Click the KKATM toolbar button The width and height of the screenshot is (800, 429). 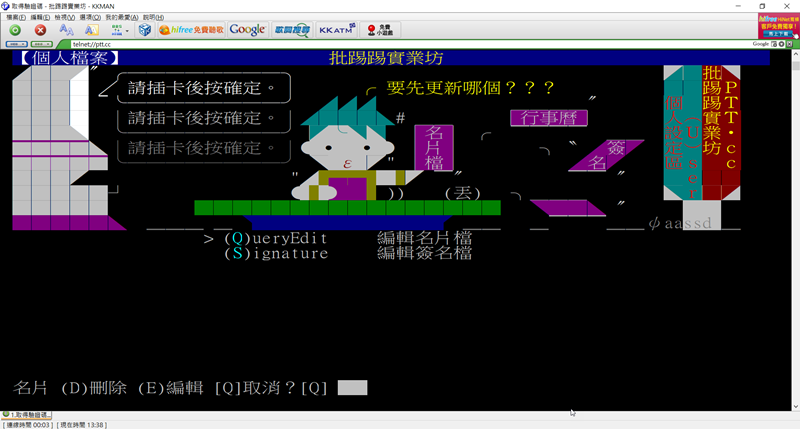click(336, 30)
